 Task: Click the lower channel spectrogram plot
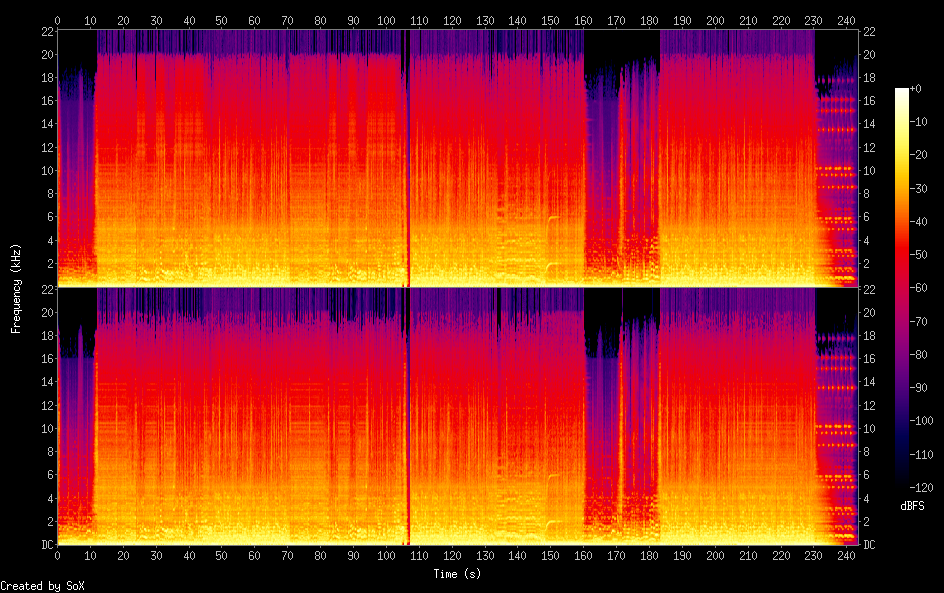tap(458, 416)
